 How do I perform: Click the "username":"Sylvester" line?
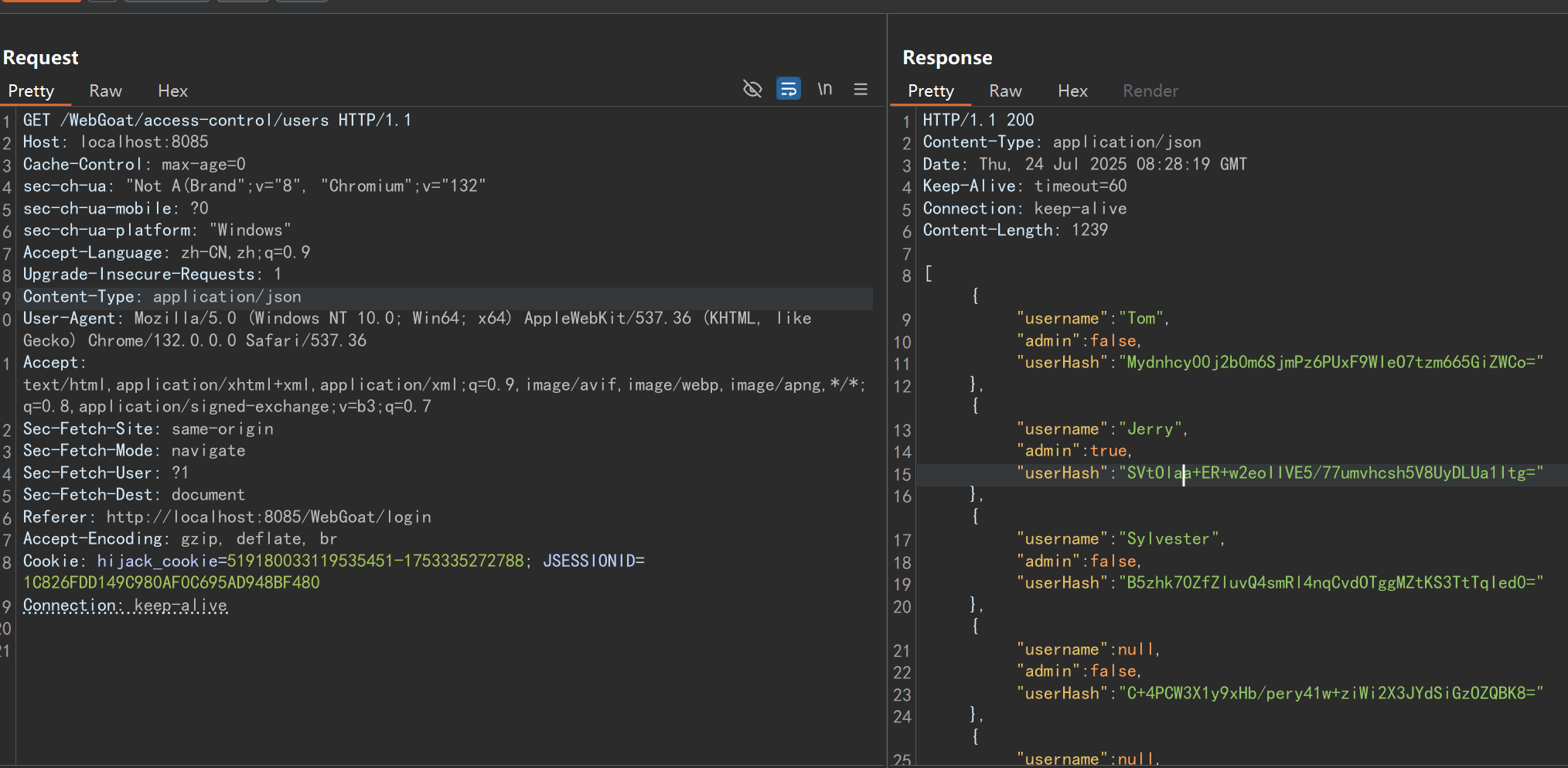click(x=1120, y=539)
